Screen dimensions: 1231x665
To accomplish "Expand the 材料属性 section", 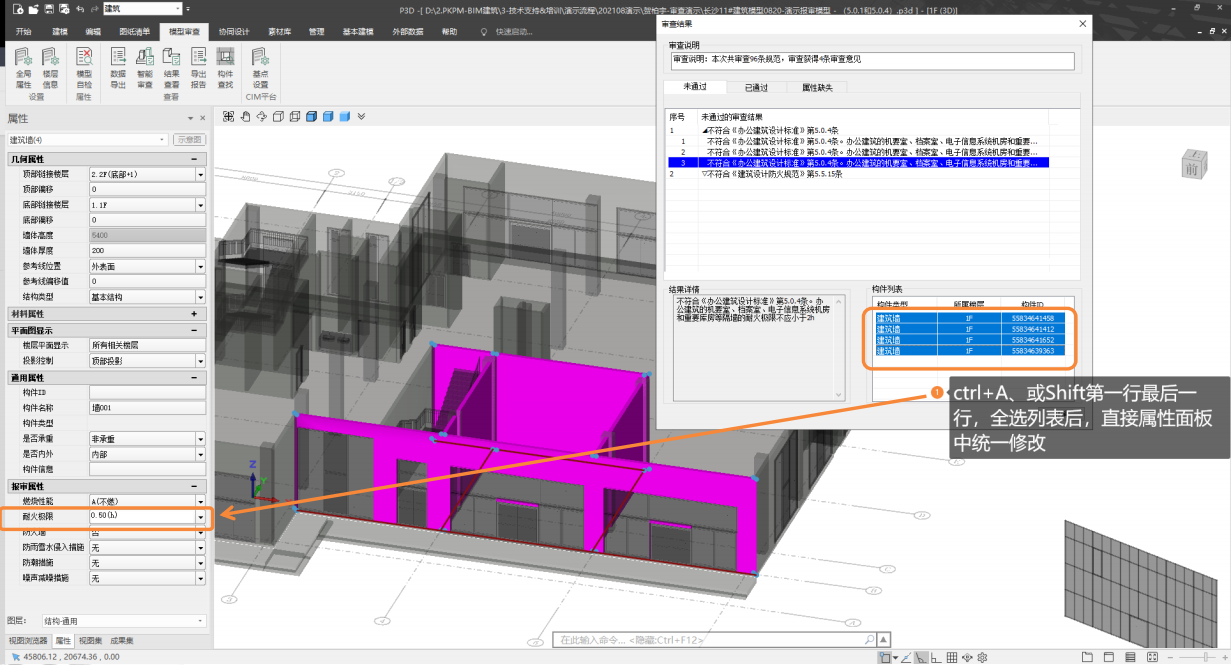I will pos(194,313).
